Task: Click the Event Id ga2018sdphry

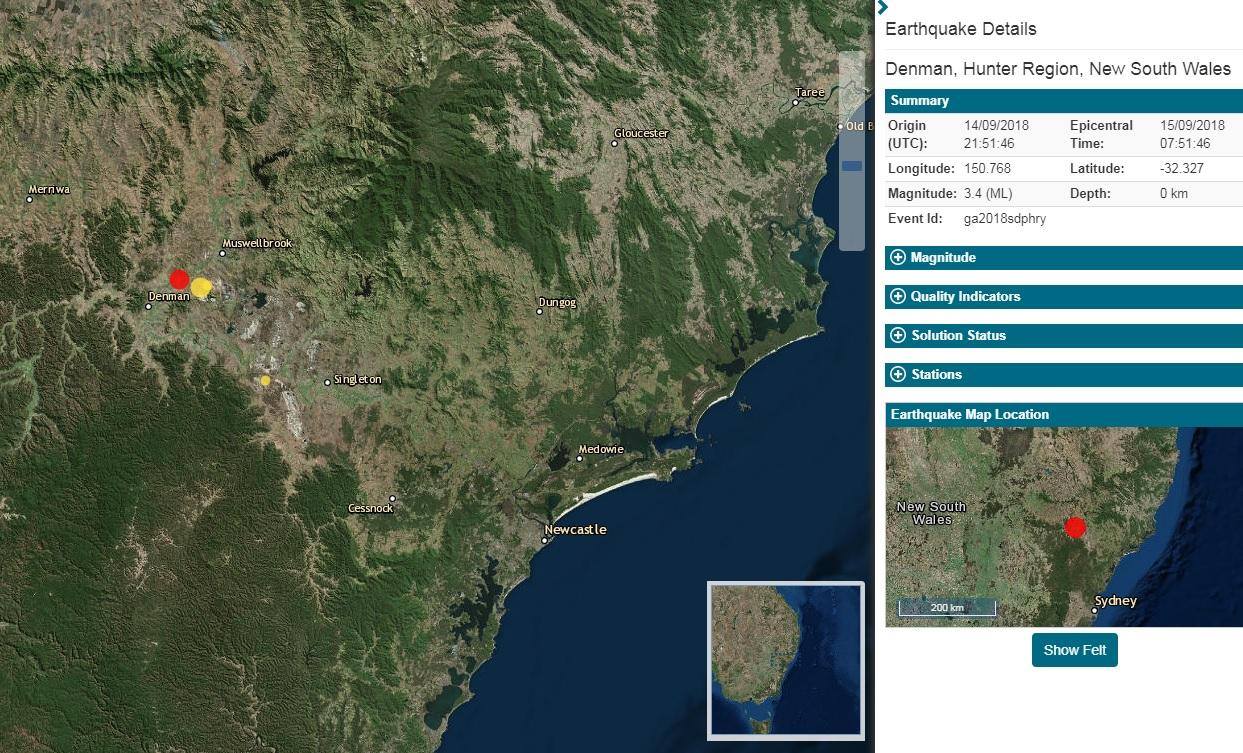Action: tap(1004, 218)
